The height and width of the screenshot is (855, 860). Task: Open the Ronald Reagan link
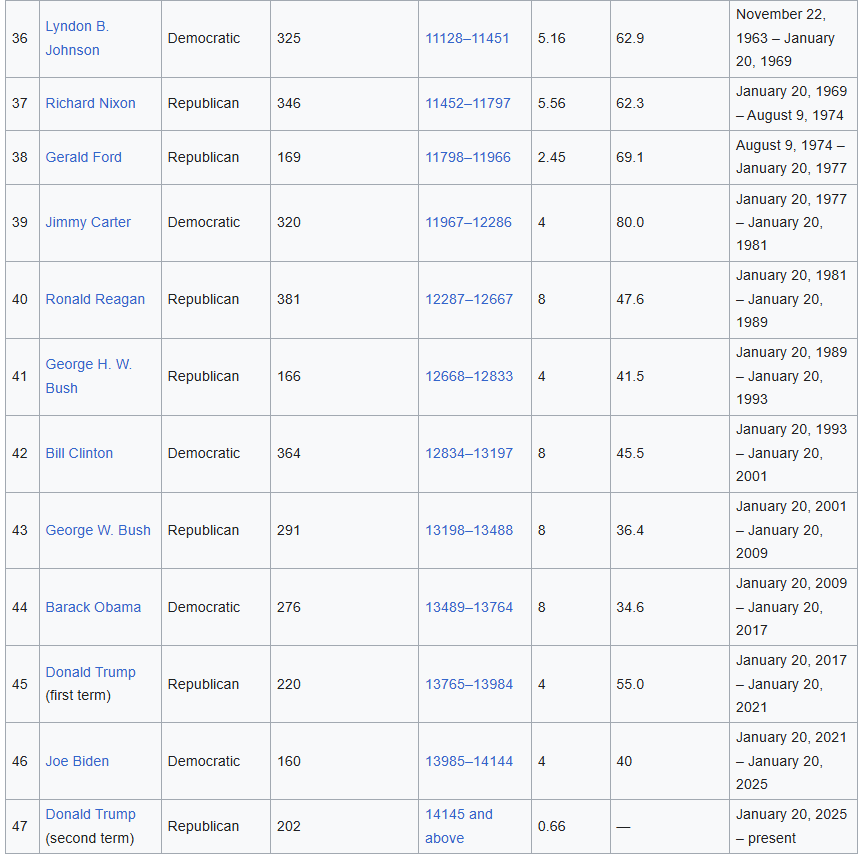(x=95, y=299)
